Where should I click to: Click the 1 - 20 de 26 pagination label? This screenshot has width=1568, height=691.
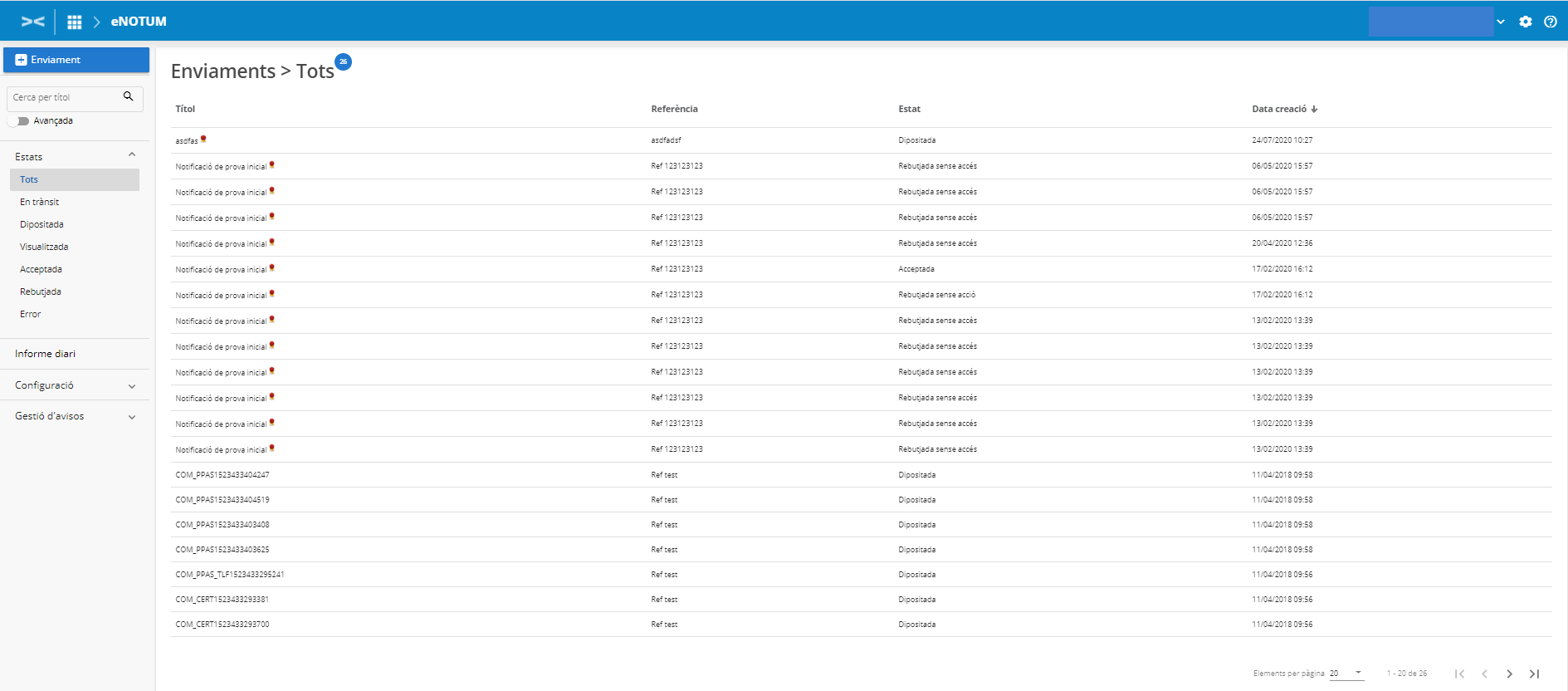click(x=1407, y=674)
